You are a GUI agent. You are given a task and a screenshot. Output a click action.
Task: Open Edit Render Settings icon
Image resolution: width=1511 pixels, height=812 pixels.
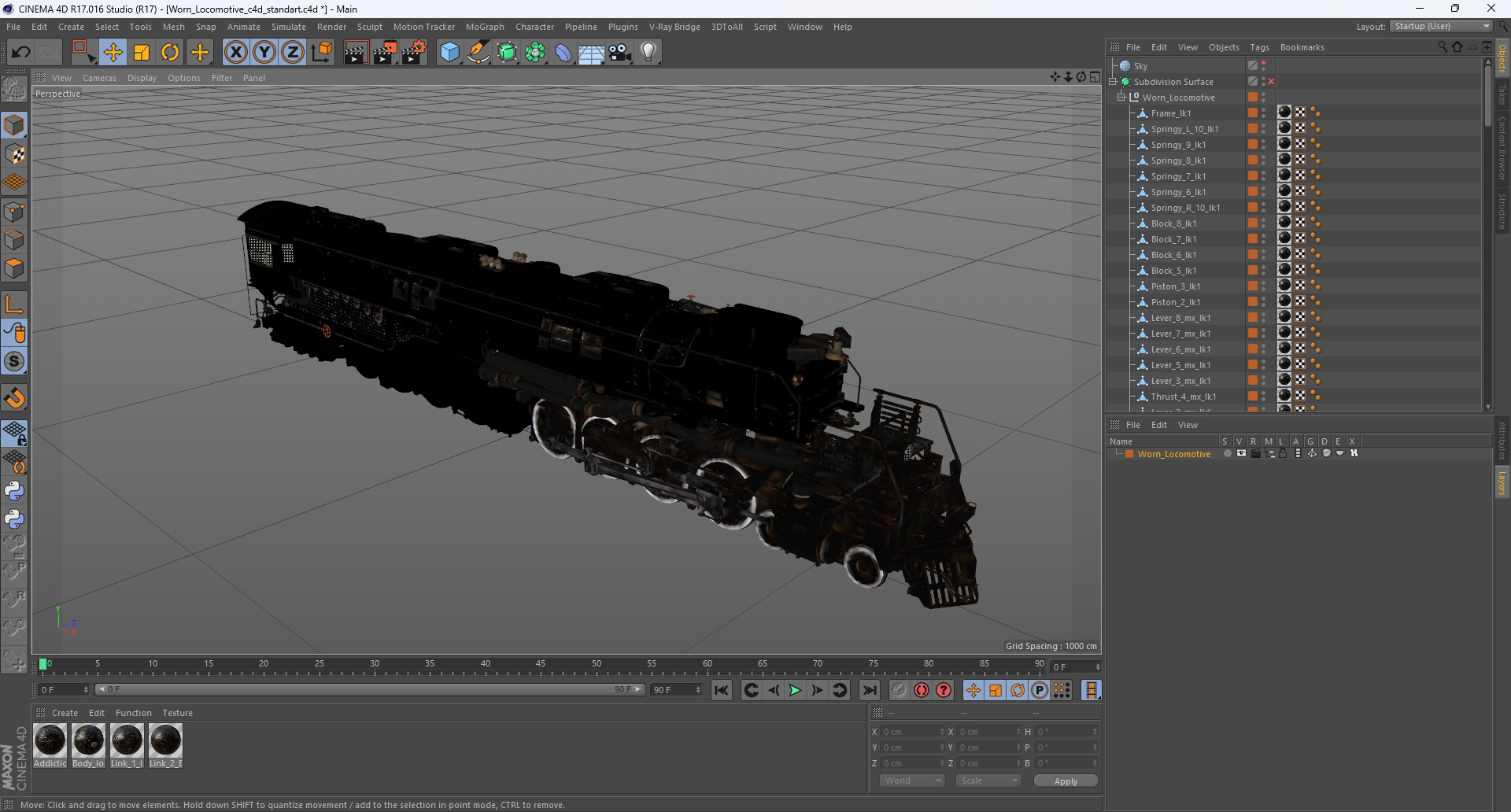click(x=414, y=53)
